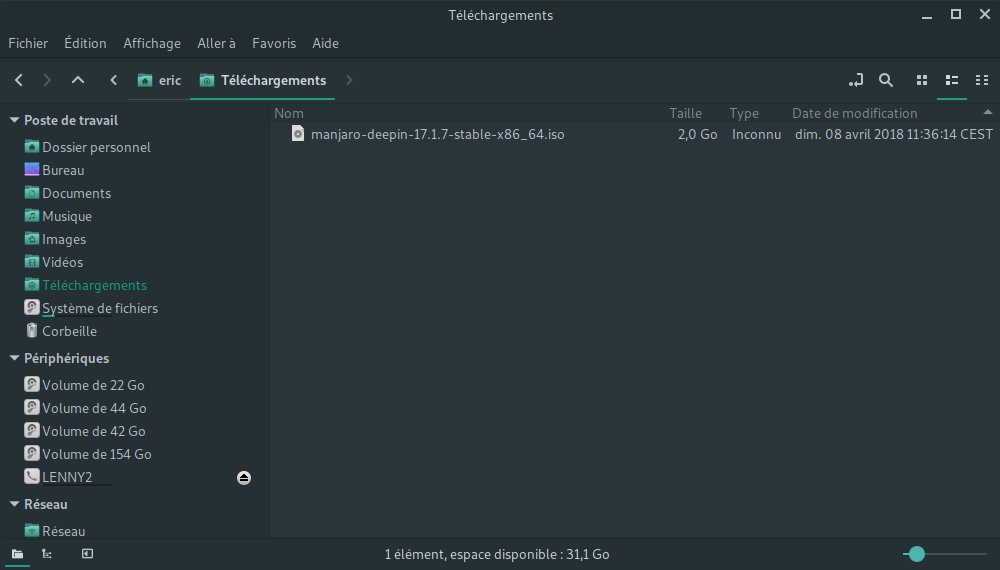Image resolution: width=1000 pixels, height=570 pixels.
Task: Open Volume de 154 Go
Action: click(x=97, y=454)
